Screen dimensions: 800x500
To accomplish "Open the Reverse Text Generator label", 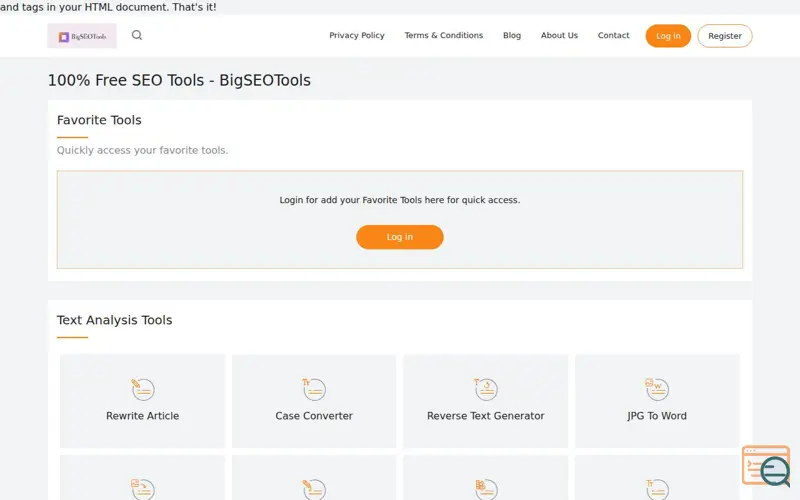I will tap(486, 416).
